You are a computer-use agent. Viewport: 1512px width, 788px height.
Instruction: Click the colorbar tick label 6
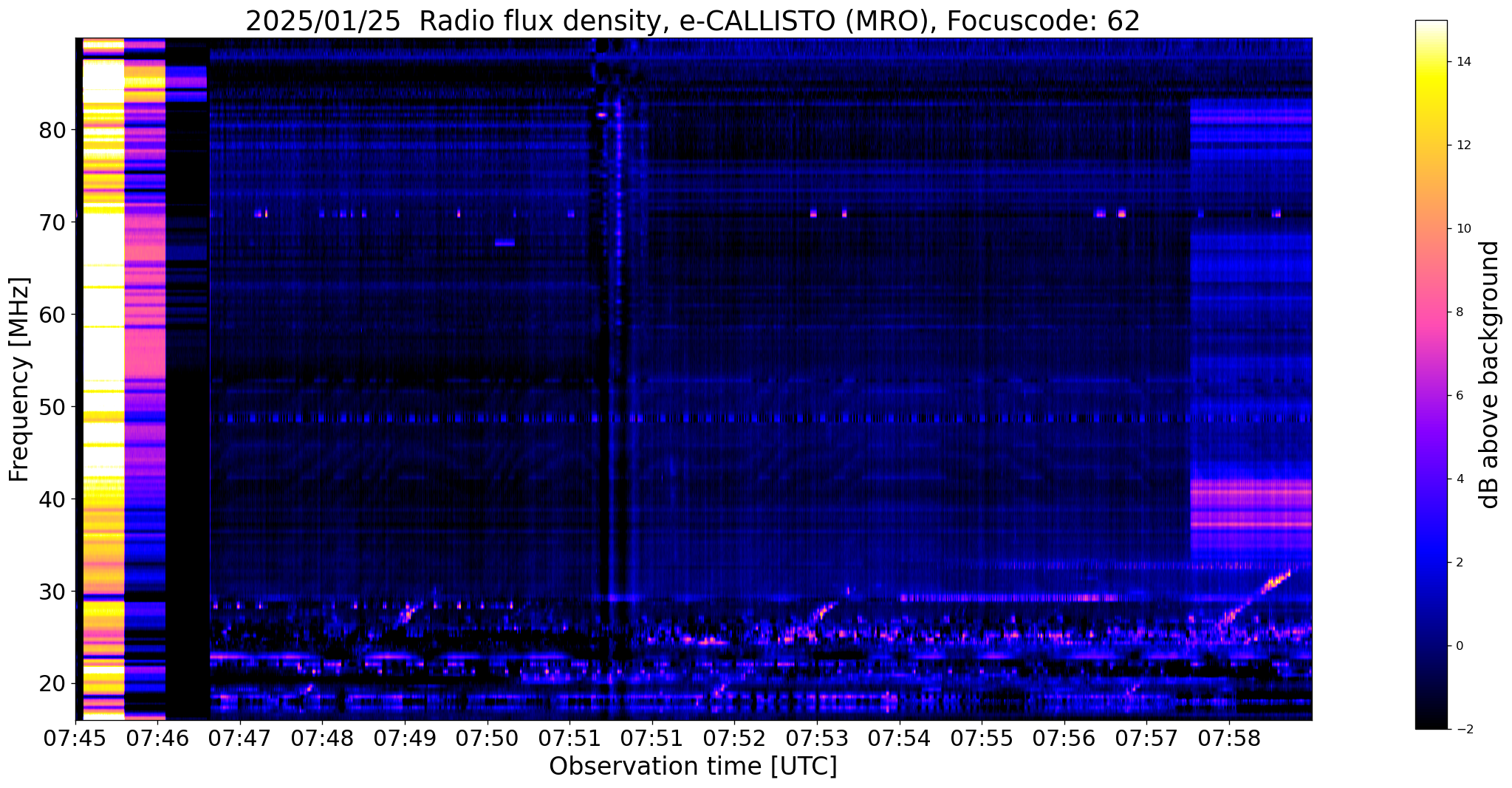tap(1459, 396)
